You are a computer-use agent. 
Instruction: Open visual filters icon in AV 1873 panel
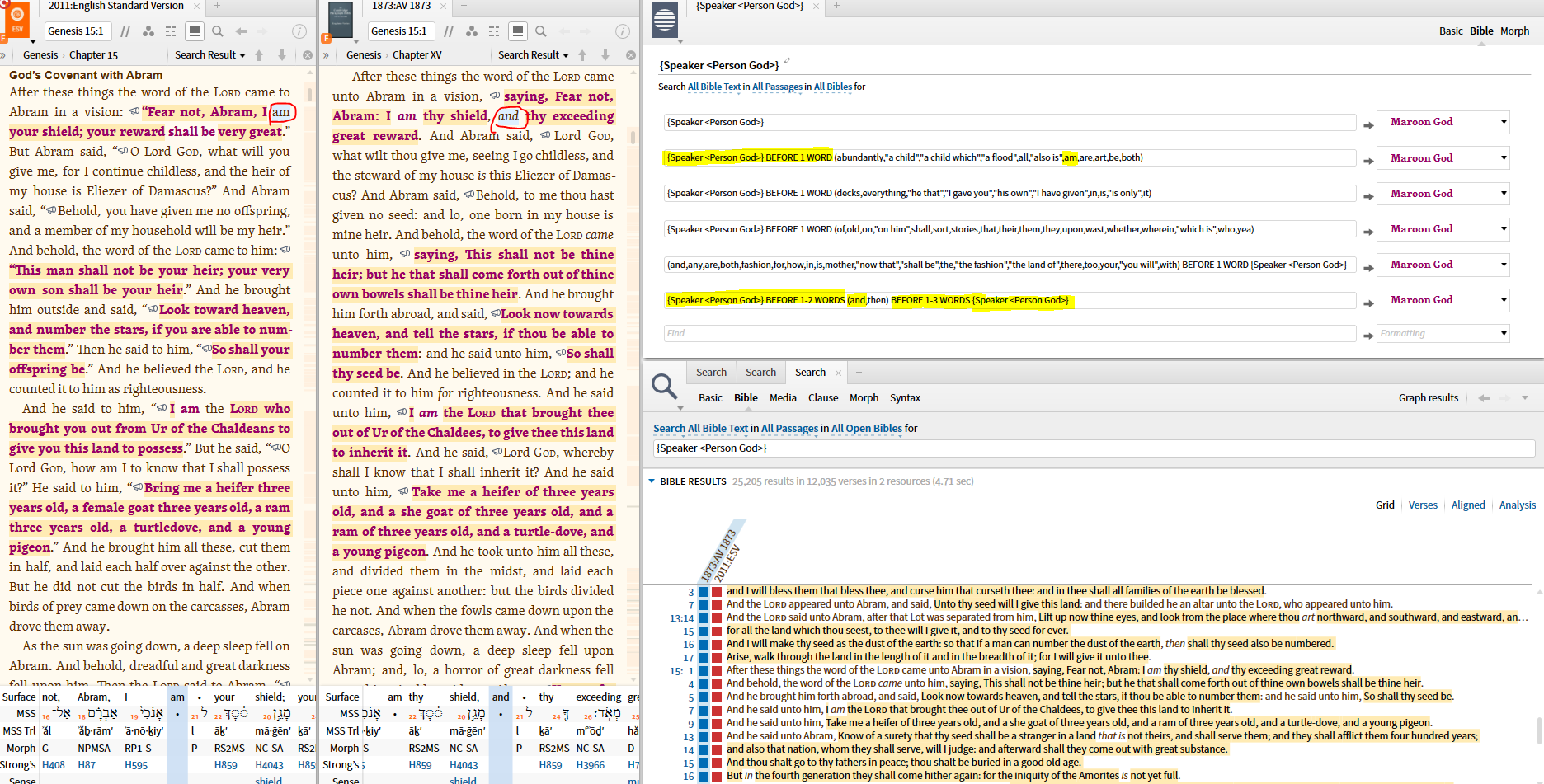click(x=472, y=31)
